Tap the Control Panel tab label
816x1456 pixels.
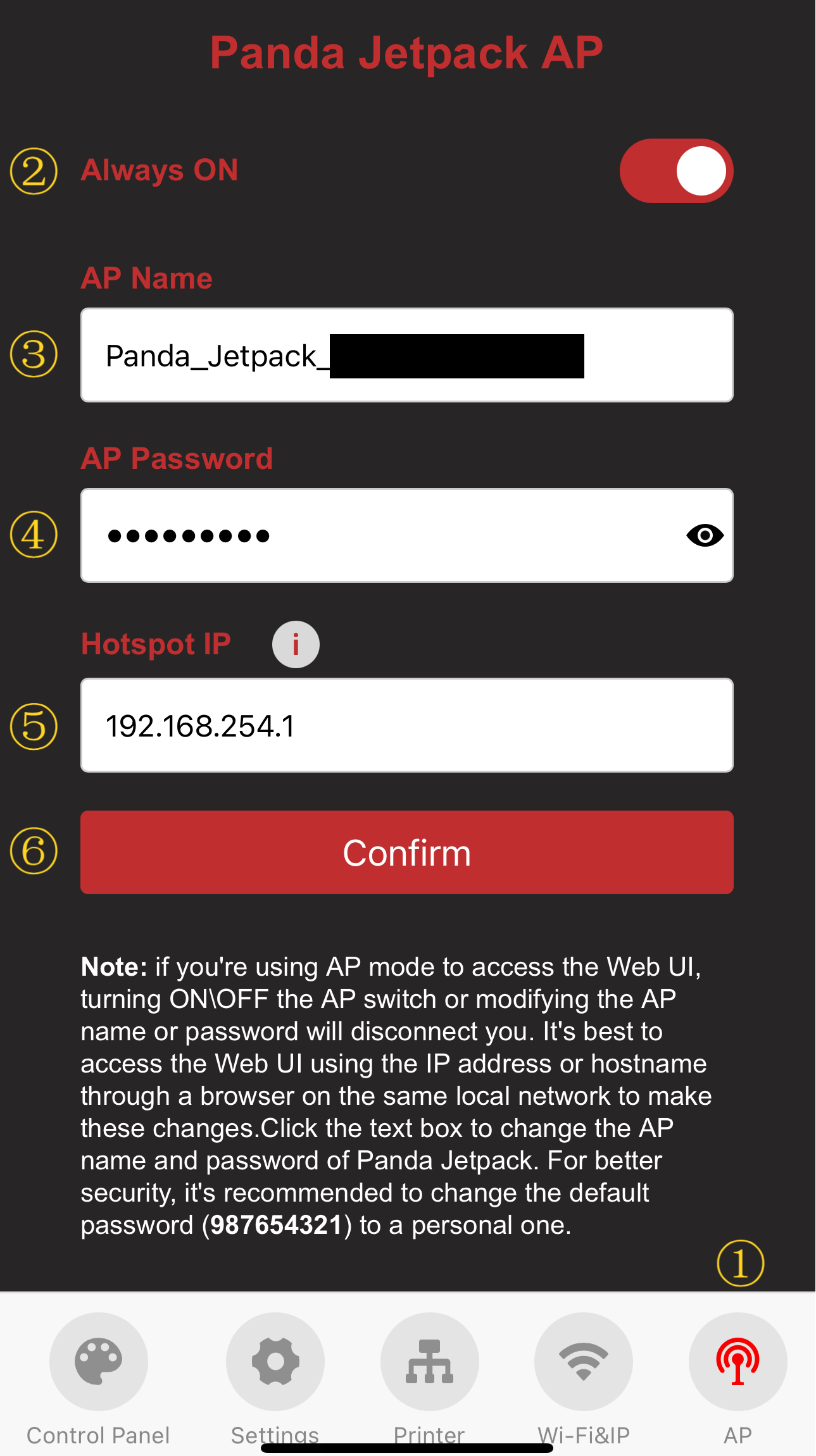[x=98, y=1435]
